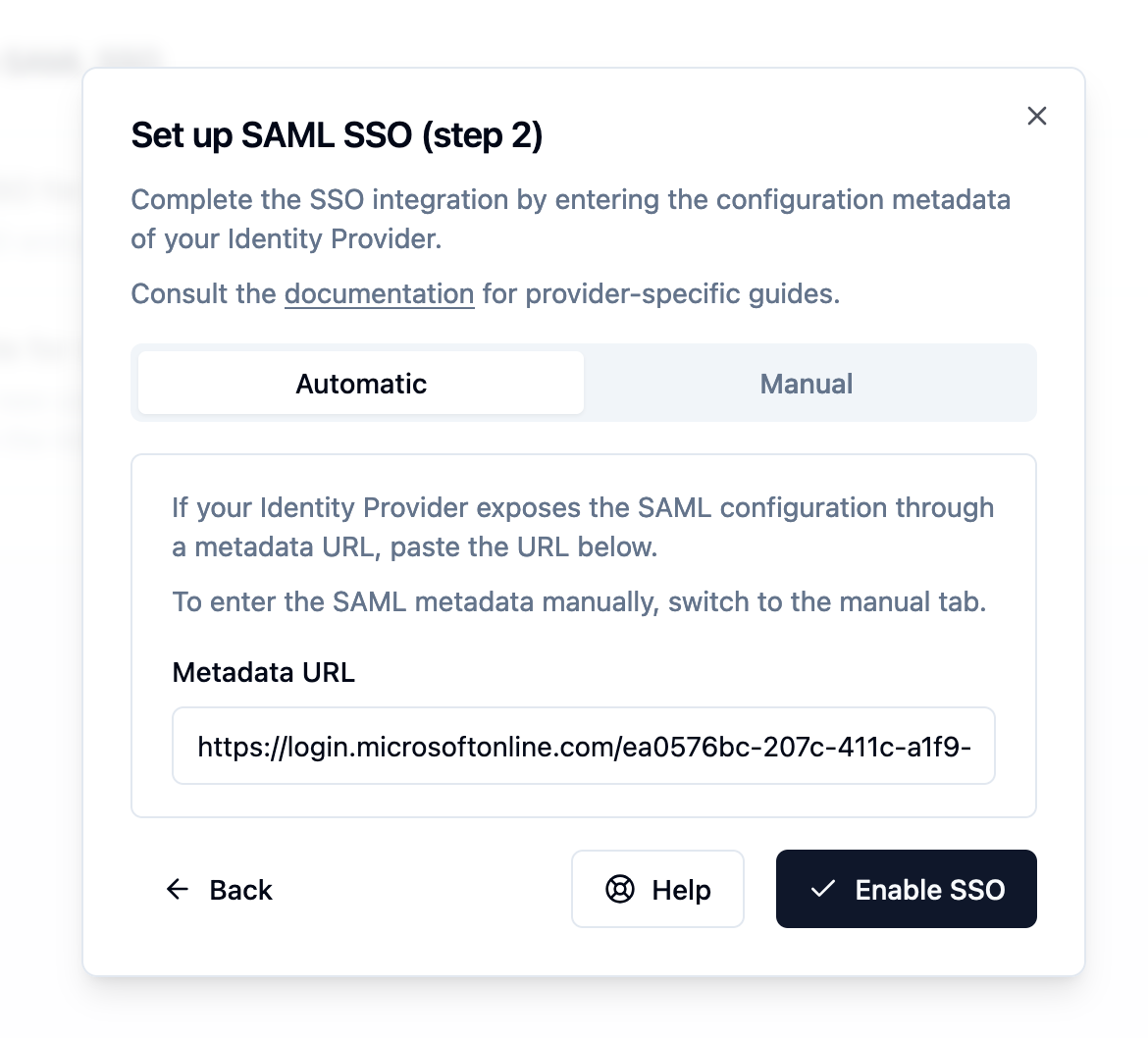Click the Metadata URL field label
The width and height of the screenshot is (1148, 1038).
click(263, 672)
